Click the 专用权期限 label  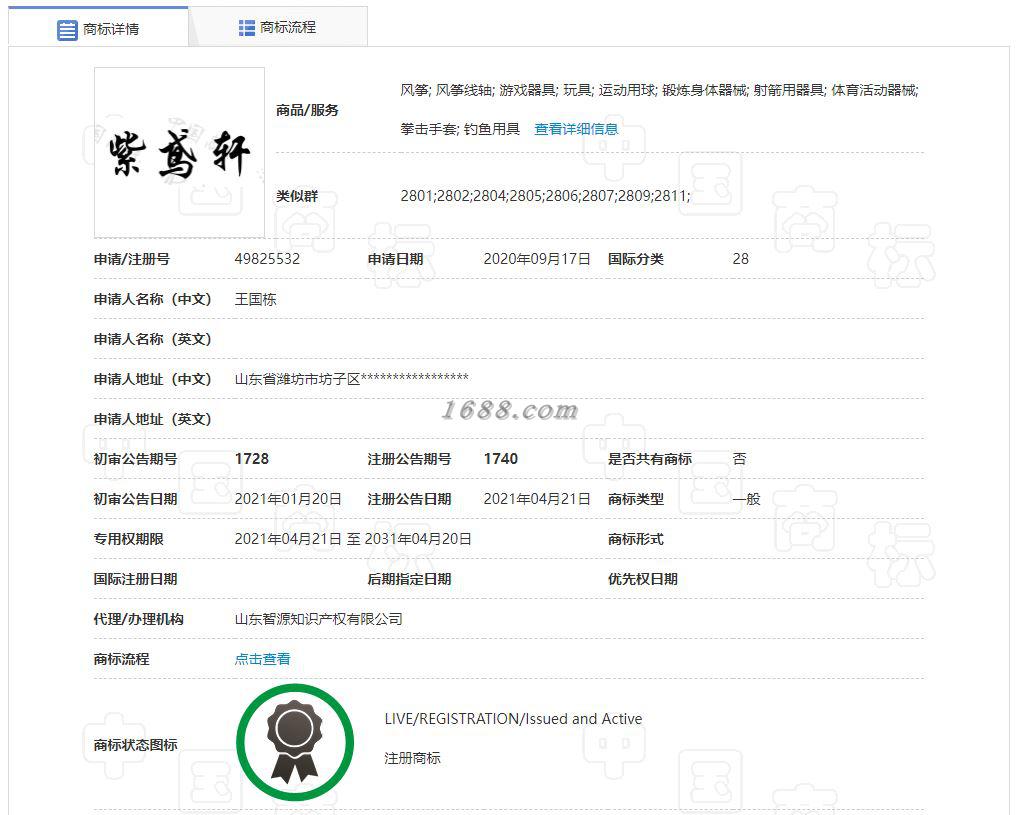point(129,539)
